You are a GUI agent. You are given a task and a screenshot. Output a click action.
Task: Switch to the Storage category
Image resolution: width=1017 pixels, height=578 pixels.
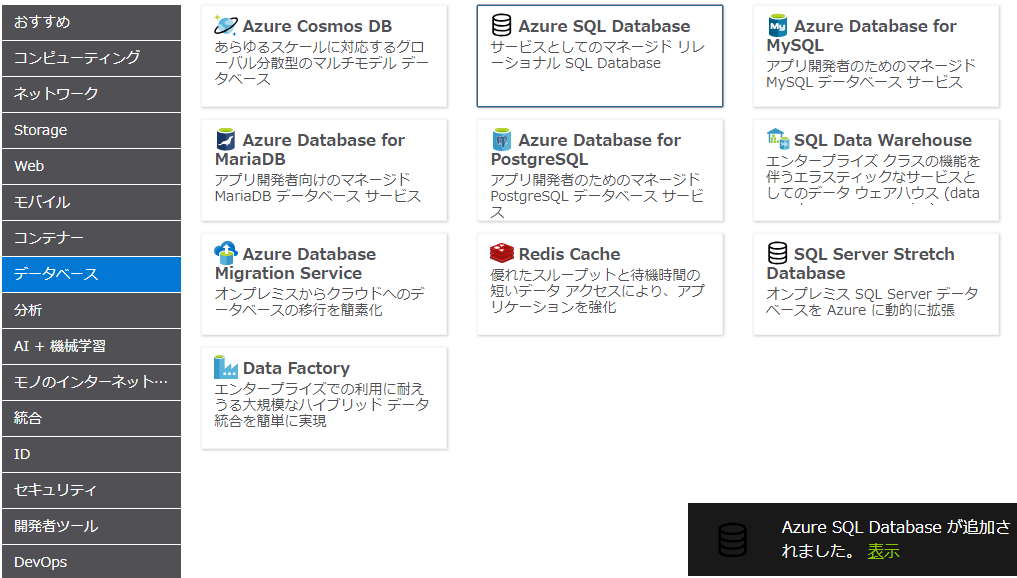(x=91, y=130)
